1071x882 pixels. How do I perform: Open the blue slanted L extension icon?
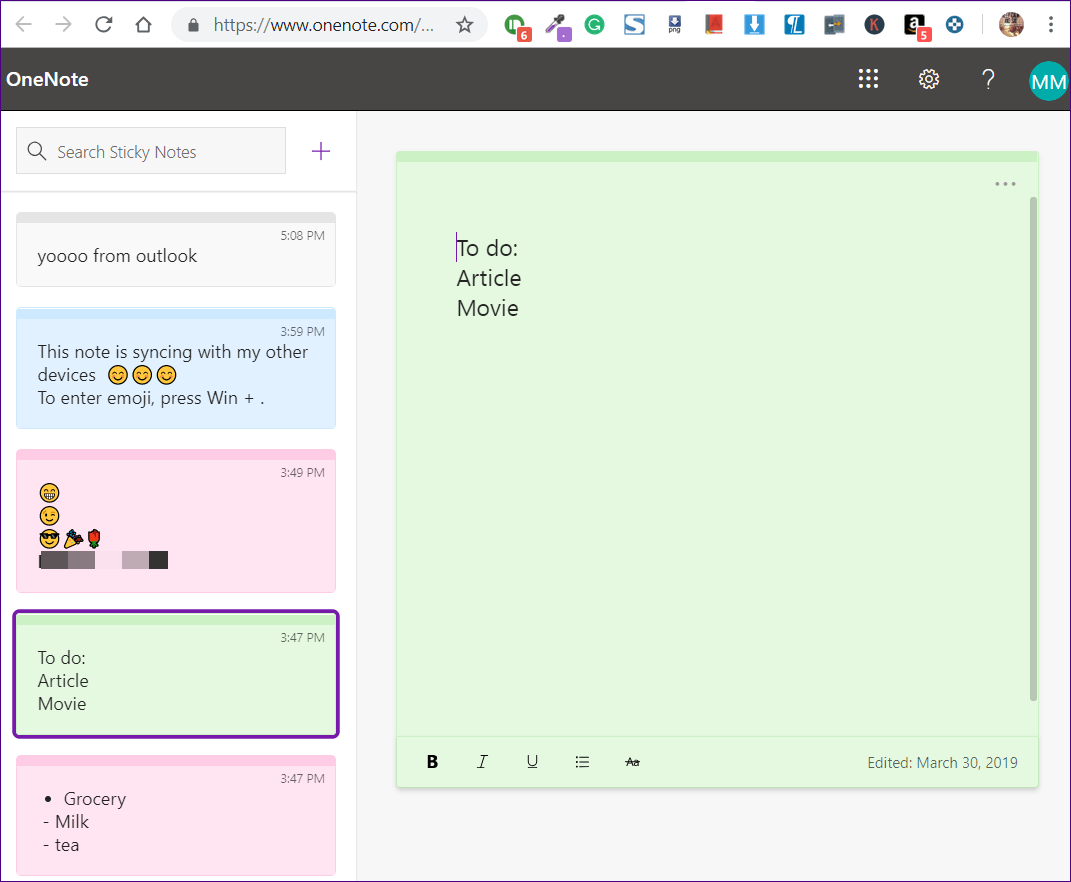click(794, 25)
